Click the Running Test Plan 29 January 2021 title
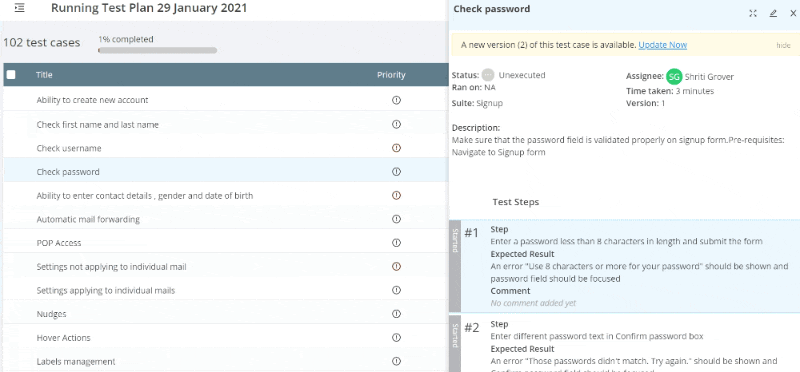800x372 pixels. 149,8
